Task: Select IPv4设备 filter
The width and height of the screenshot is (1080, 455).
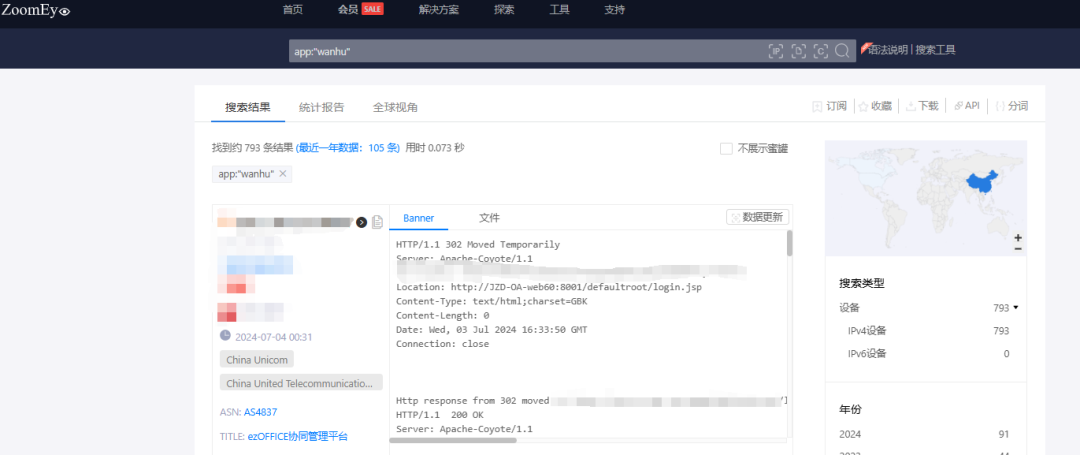Action: [928, 331]
